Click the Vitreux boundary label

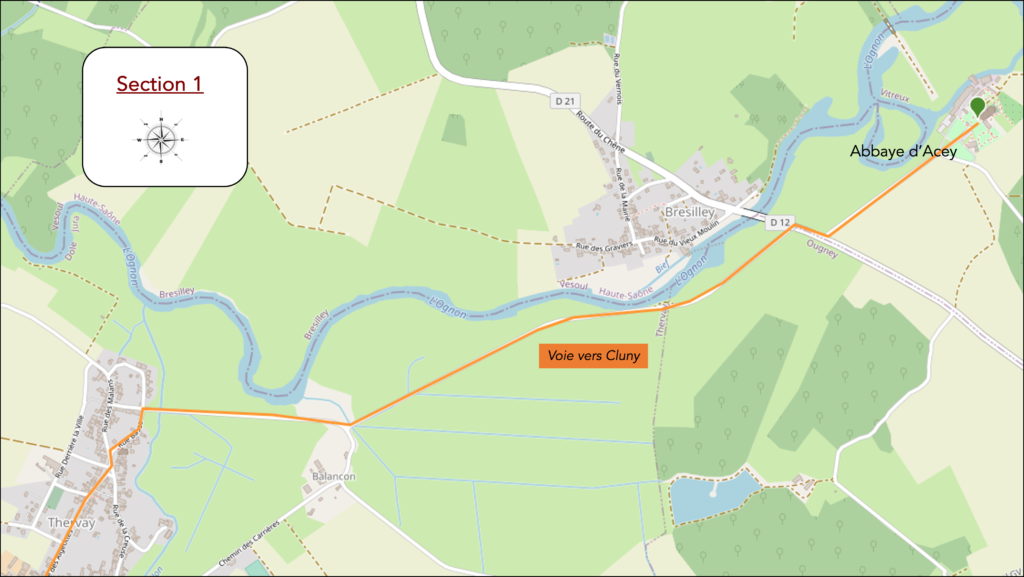[x=895, y=96]
